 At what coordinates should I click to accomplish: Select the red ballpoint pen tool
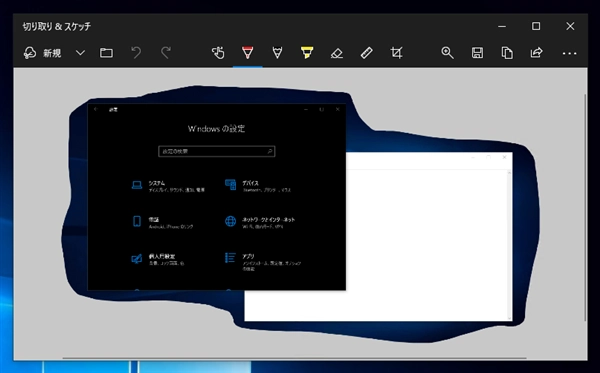coord(248,53)
